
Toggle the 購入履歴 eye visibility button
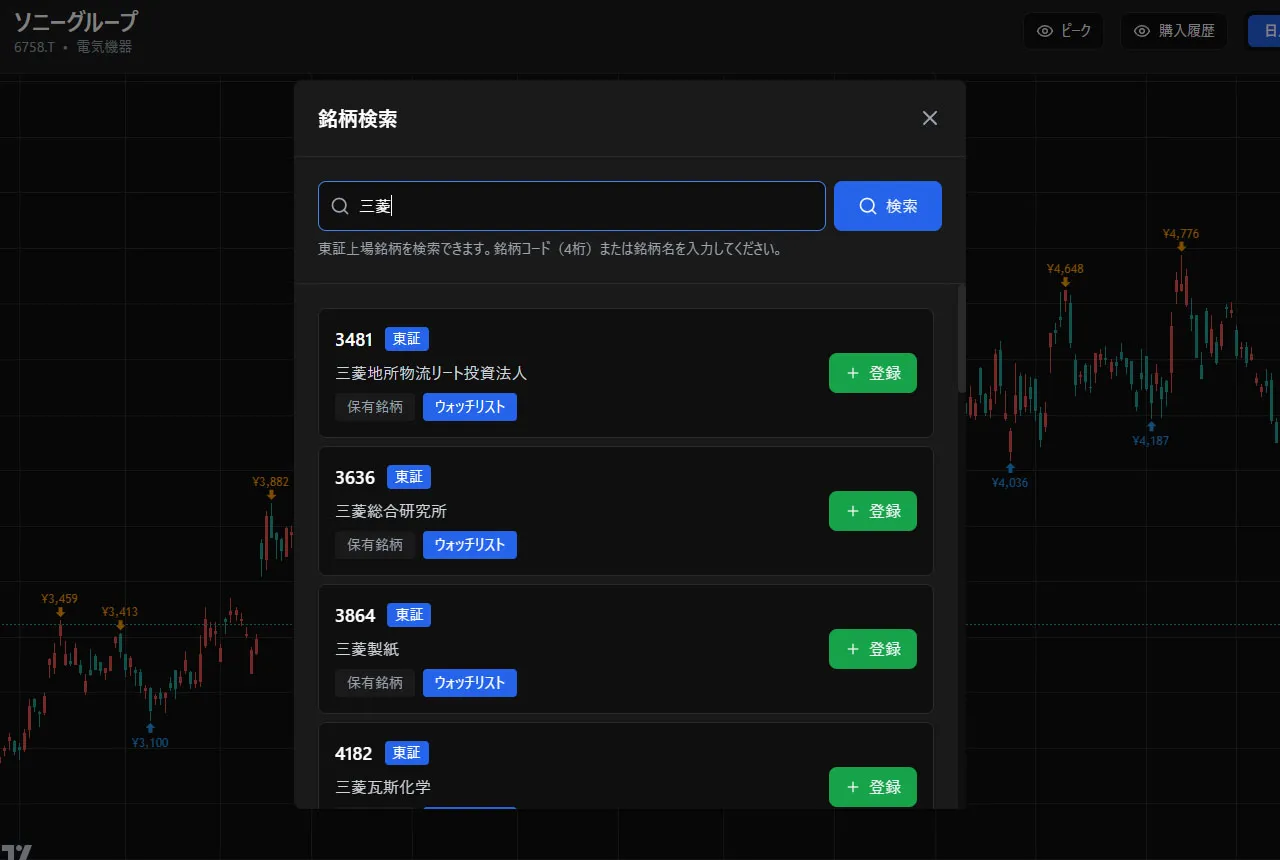(x=1174, y=31)
